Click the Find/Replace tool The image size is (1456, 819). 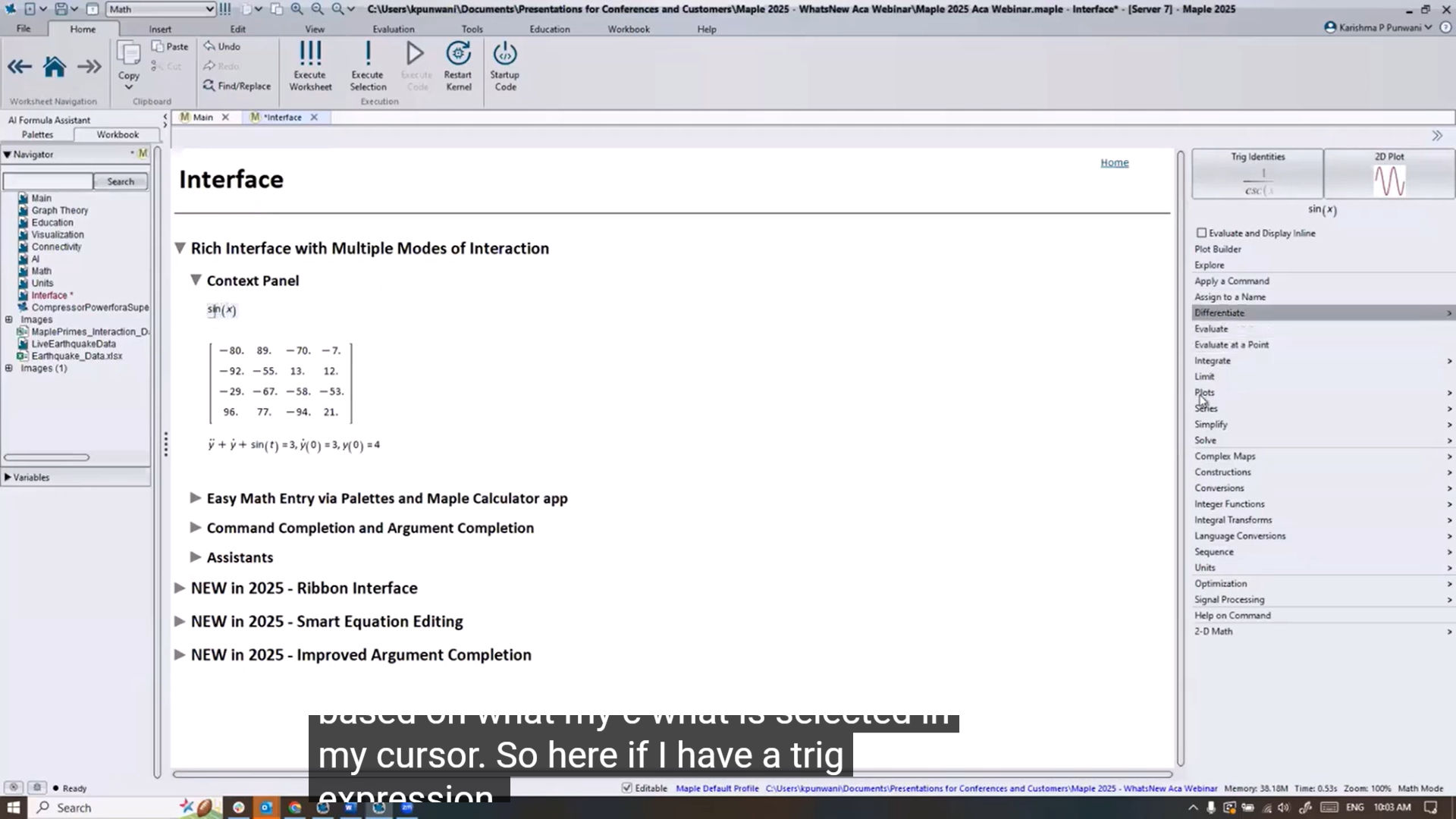point(237,86)
